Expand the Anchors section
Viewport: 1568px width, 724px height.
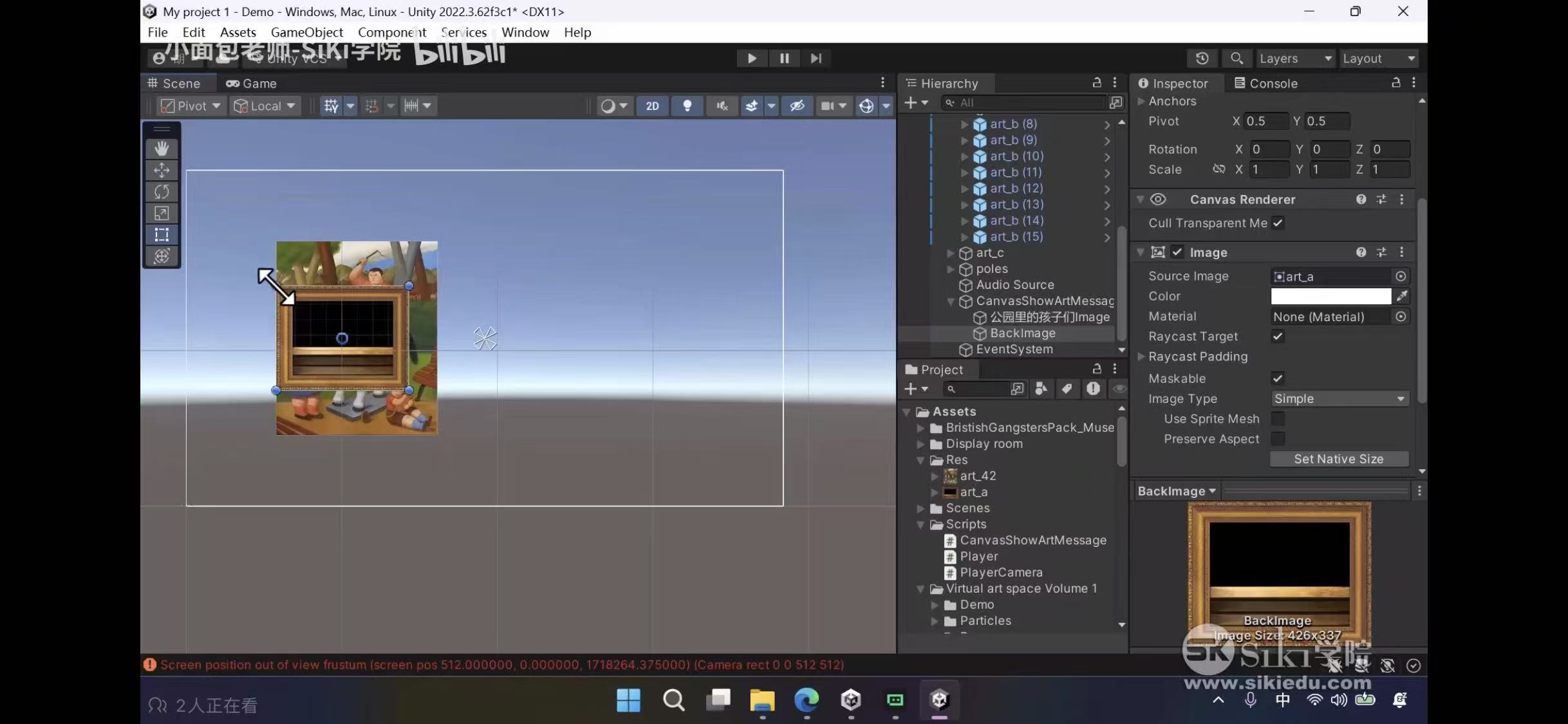point(1141,101)
